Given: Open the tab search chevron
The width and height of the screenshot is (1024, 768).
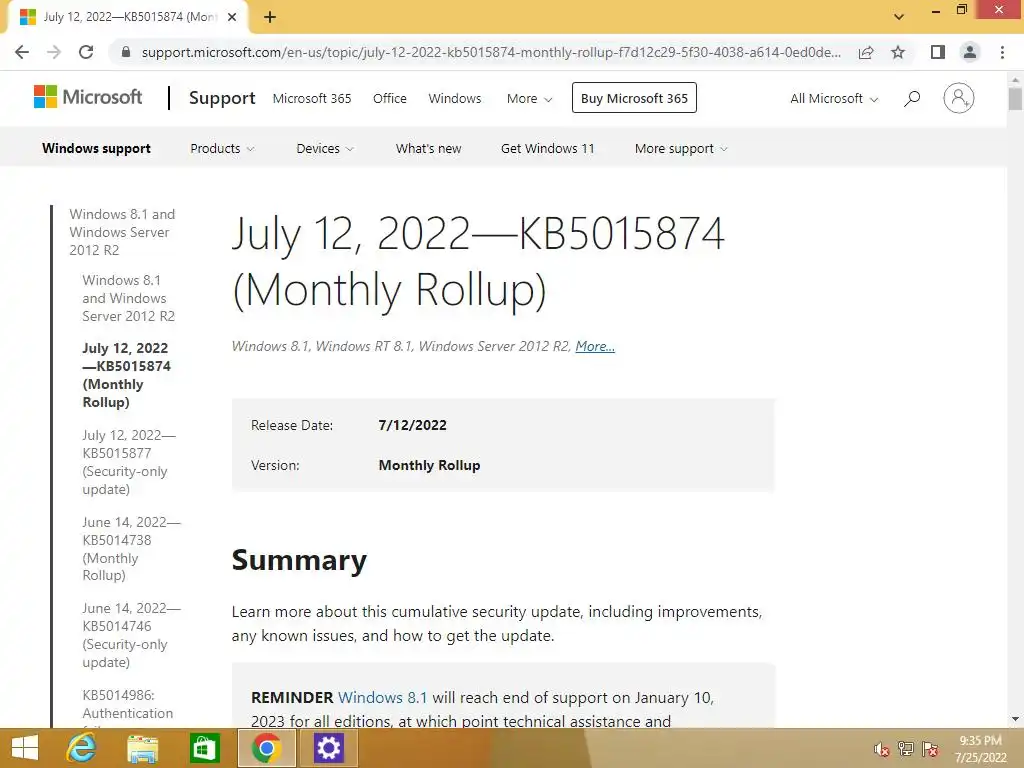Looking at the screenshot, I should pos(899,17).
